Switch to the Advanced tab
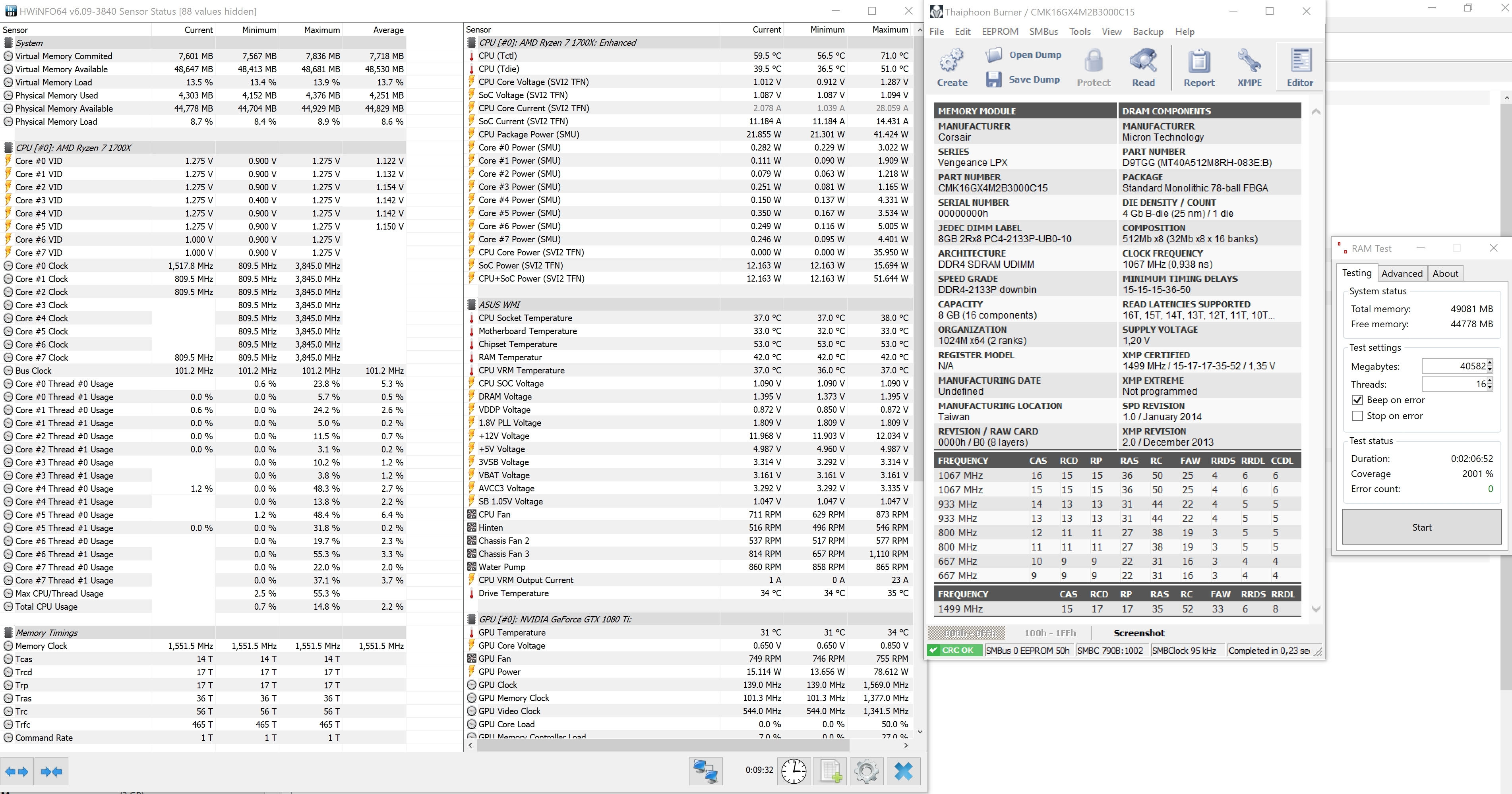The height and width of the screenshot is (794, 1512). click(x=1402, y=273)
